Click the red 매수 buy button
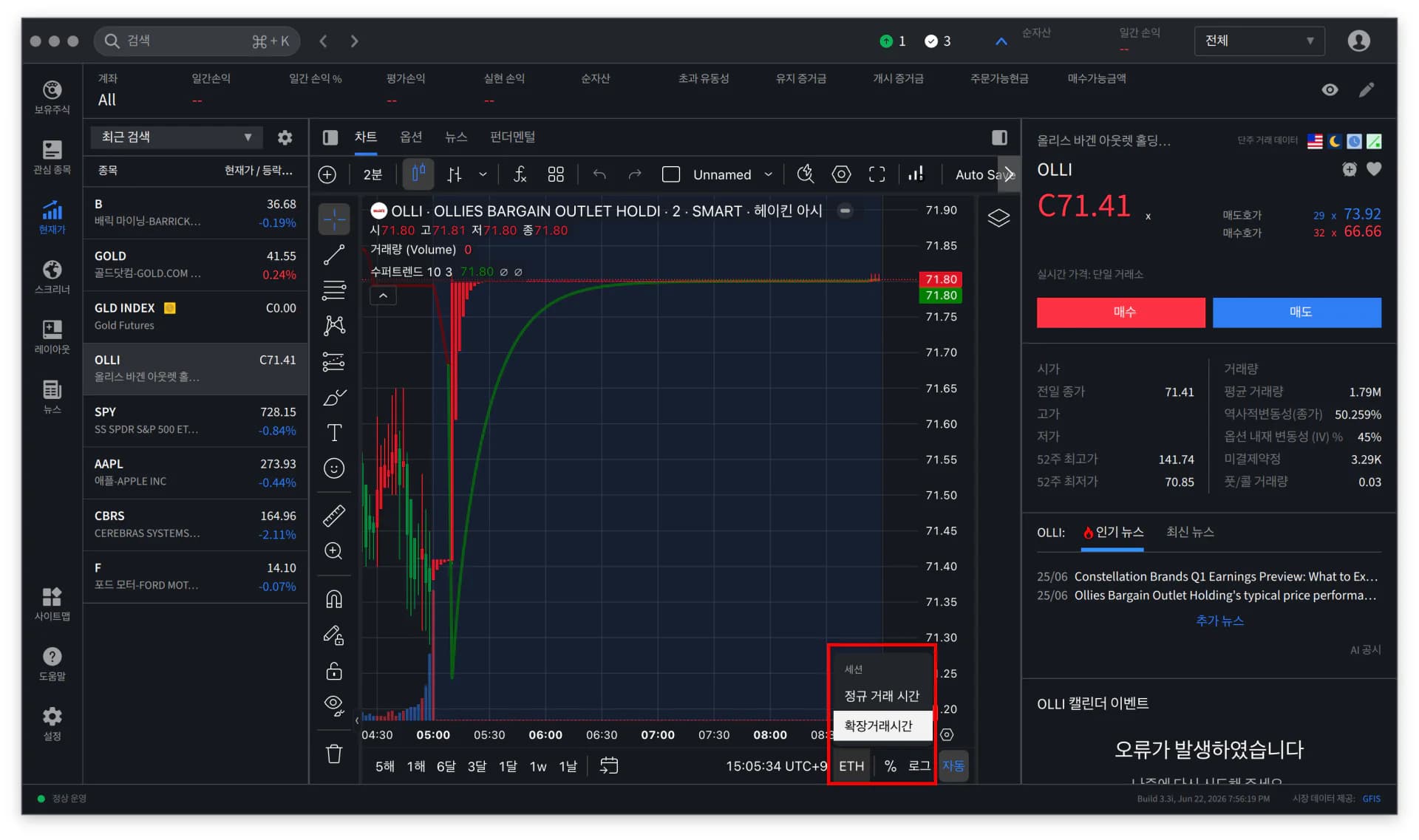Viewport: 1419px width, 840px height. [1120, 313]
